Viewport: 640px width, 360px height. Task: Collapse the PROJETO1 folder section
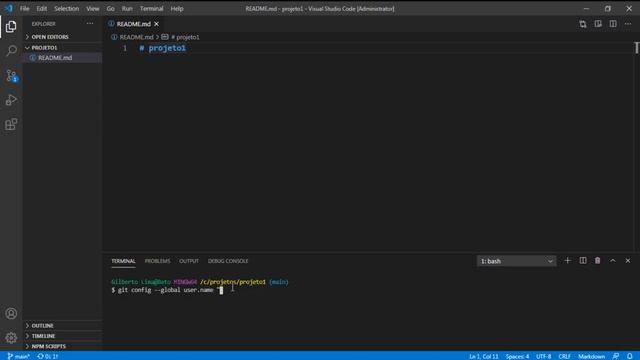(63, 48)
